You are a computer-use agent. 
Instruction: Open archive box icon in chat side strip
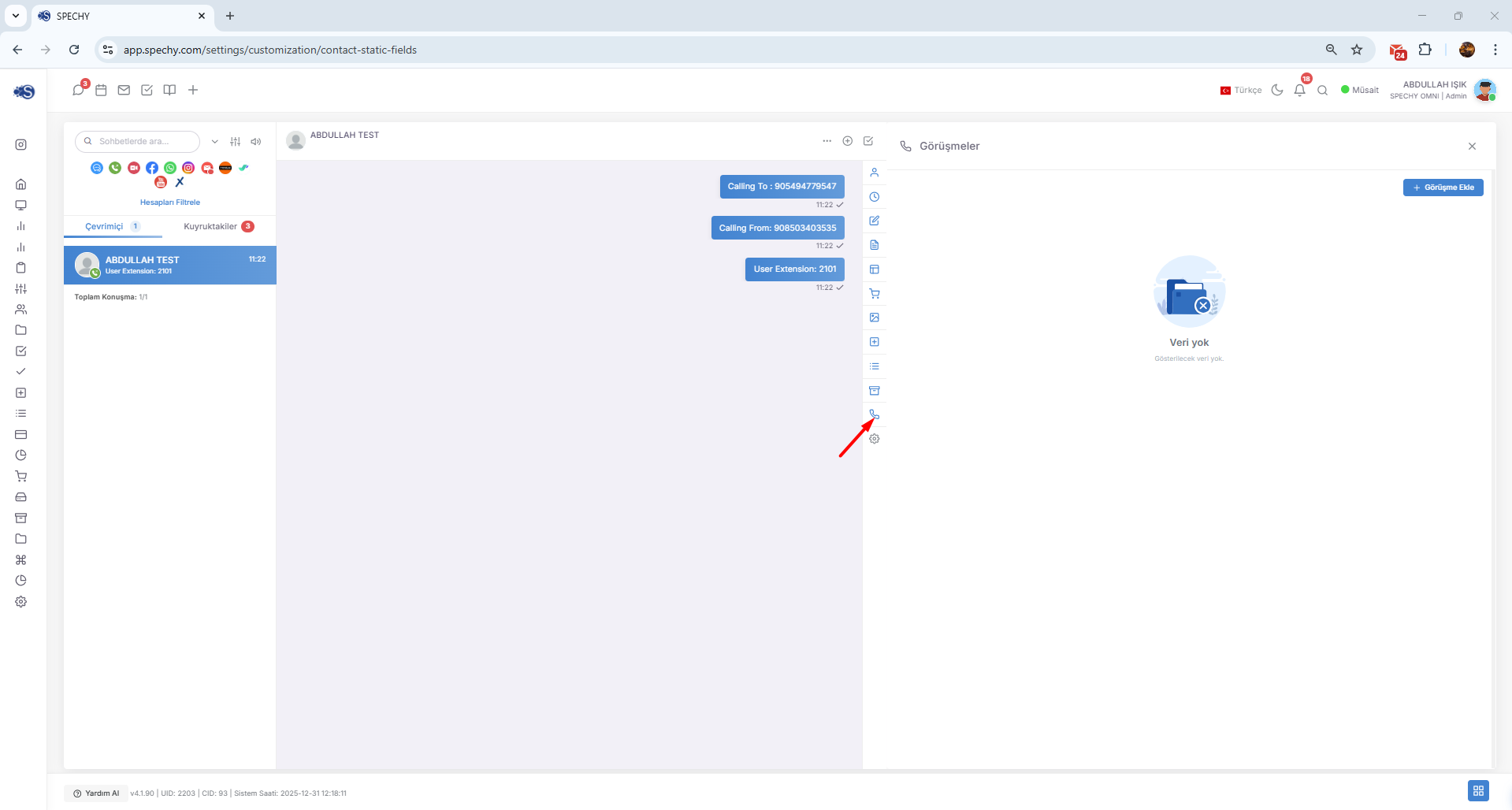tap(875, 391)
